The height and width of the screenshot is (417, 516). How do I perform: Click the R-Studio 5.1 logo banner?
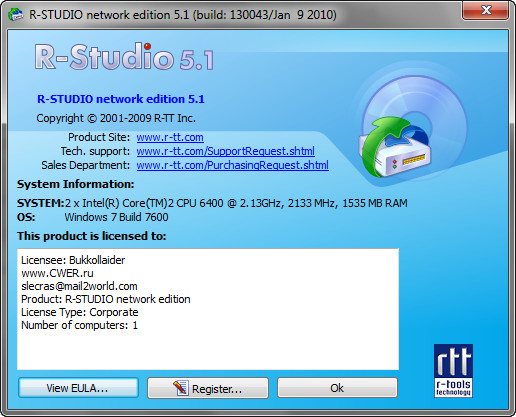tap(124, 57)
